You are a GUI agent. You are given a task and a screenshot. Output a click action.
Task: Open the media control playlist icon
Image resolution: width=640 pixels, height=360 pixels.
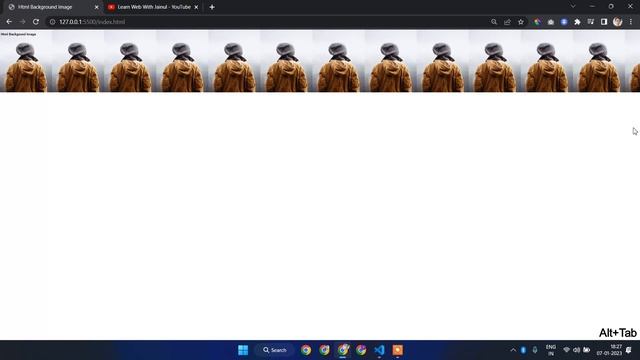591,22
